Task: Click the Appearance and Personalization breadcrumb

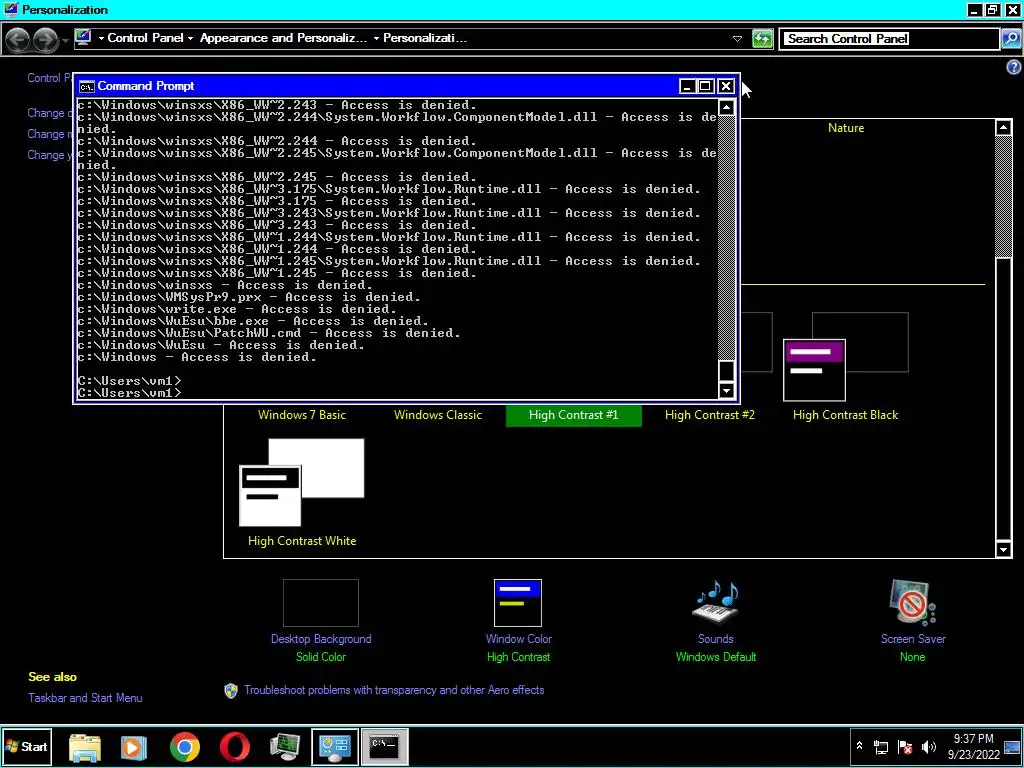Action: (x=283, y=38)
